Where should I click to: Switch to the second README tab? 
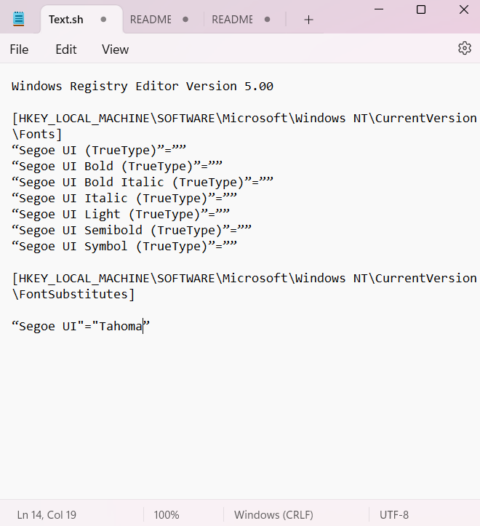click(x=232, y=19)
